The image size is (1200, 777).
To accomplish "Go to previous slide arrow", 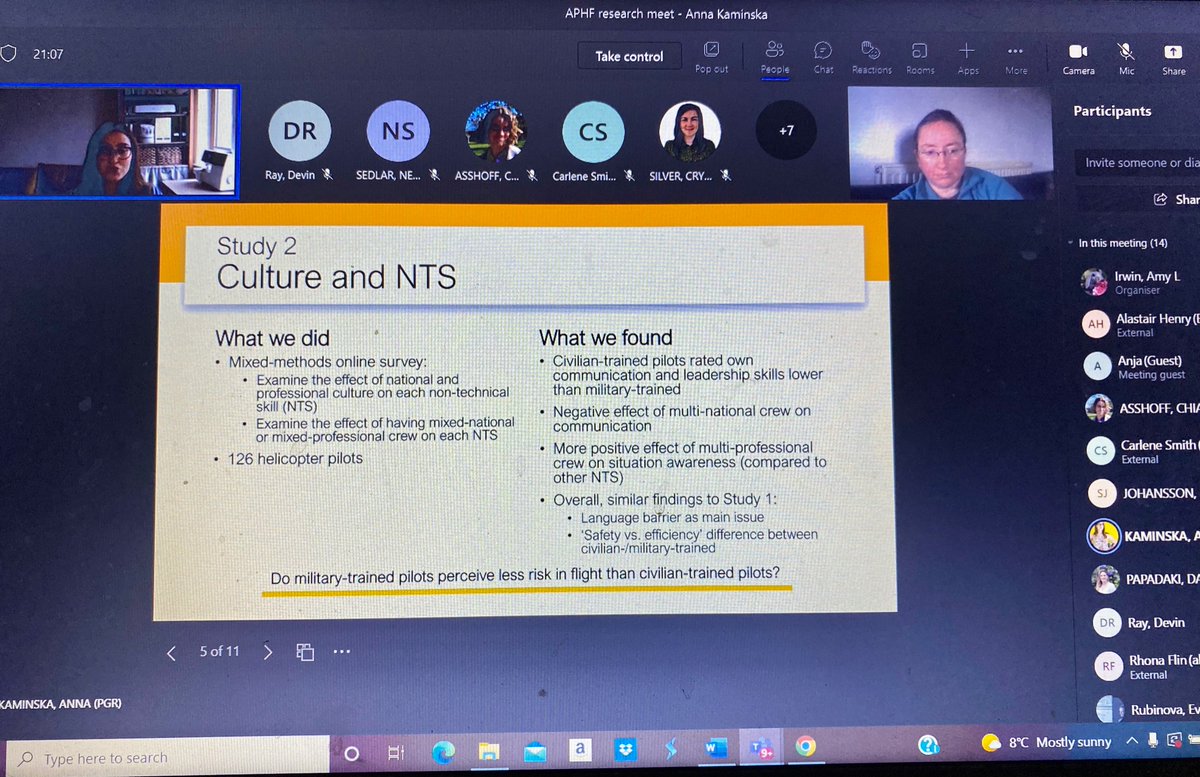I will (x=171, y=652).
